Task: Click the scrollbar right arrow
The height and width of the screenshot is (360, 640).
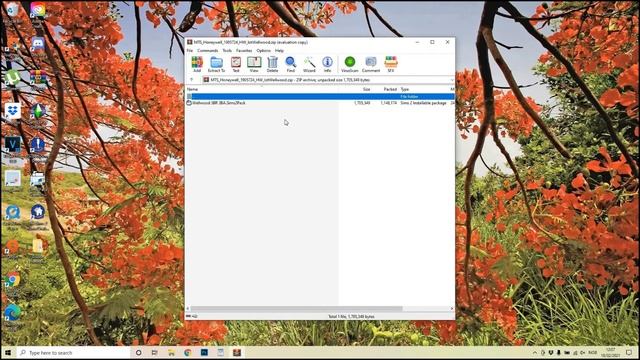Action: click(x=452, y=309)
